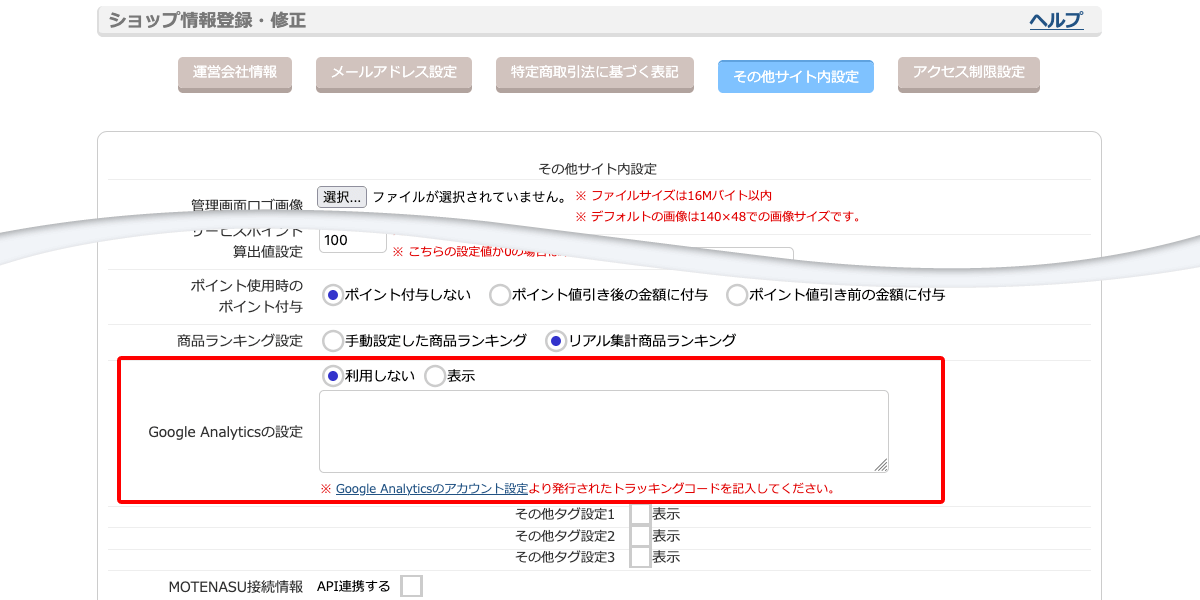The width and height of the screenshot is (1200, 600).
Task: Enable 表示 checkbox for その他タグ設定1
Action: pyautogui.click(x=640, y=514)
